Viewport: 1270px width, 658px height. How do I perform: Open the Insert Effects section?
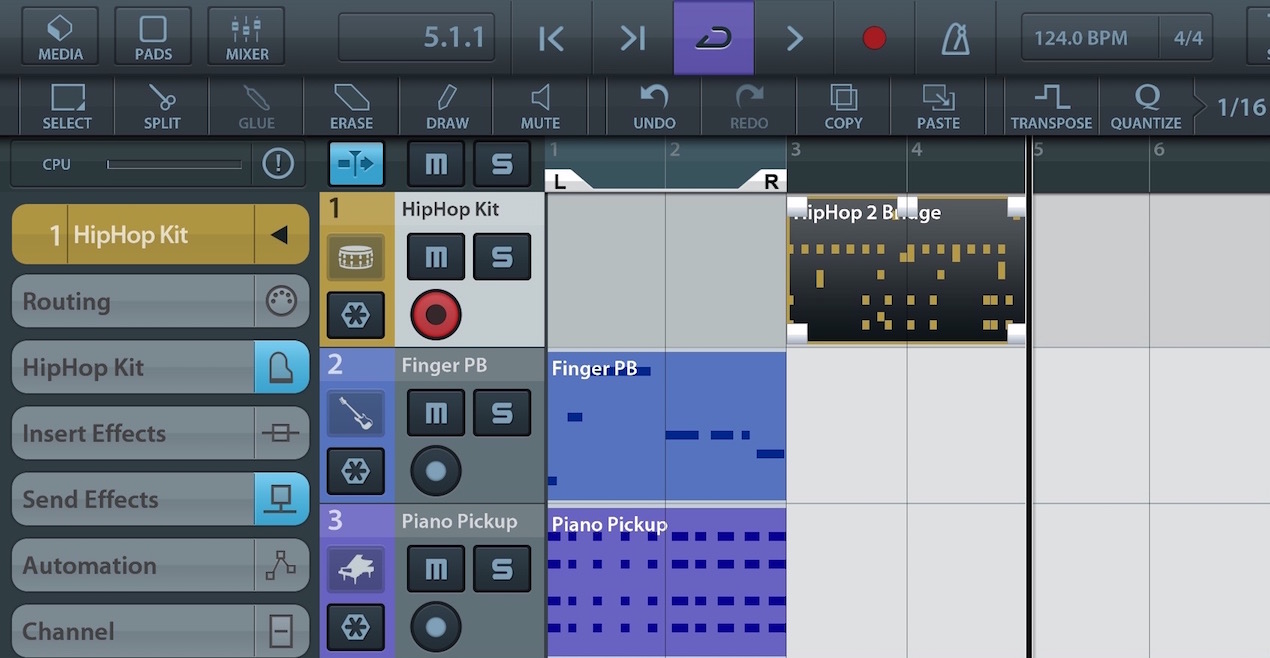pyautogui.click(x=160, y=433)
